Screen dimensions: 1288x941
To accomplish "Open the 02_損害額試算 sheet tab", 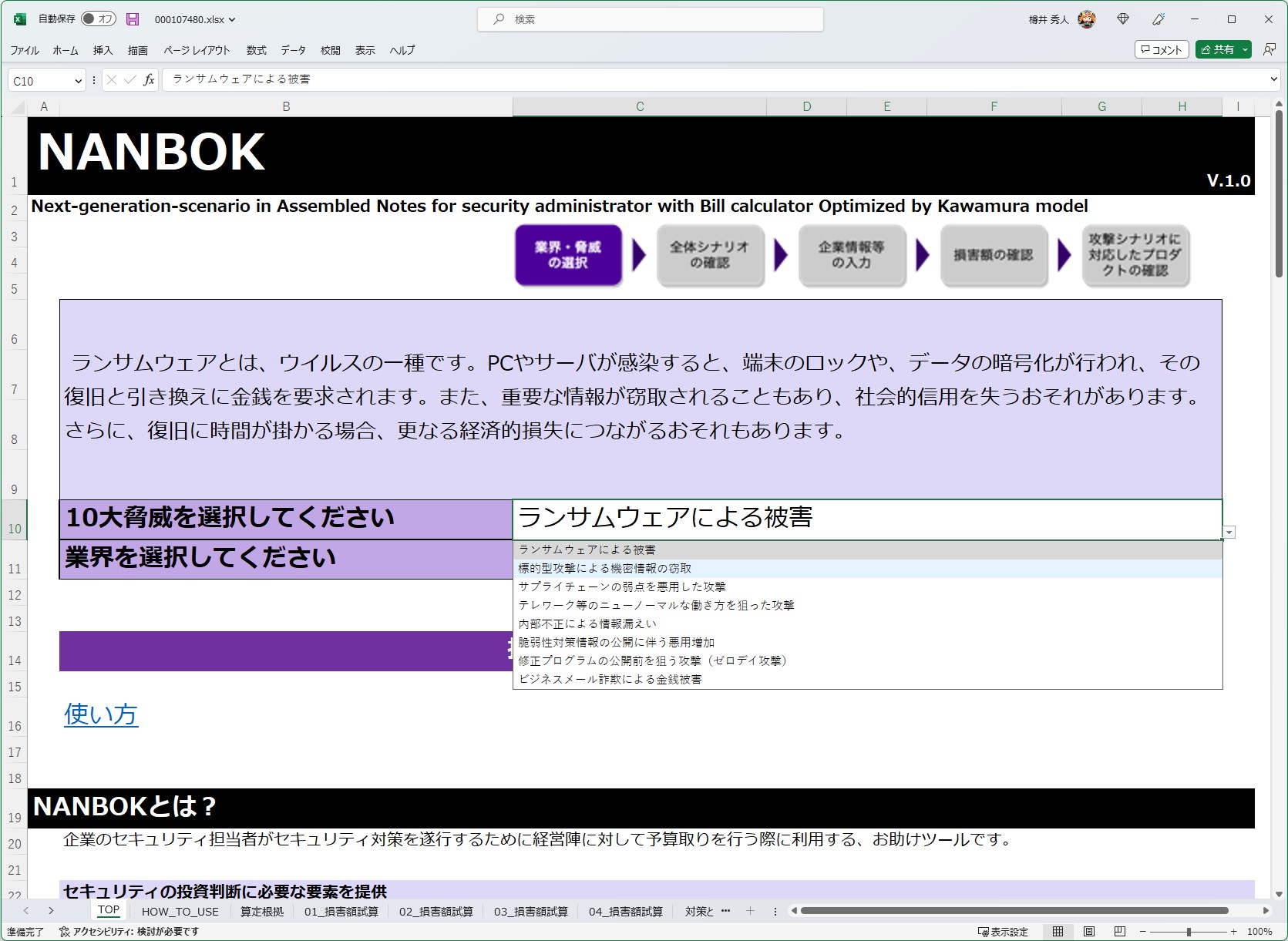I will [435, 911].
